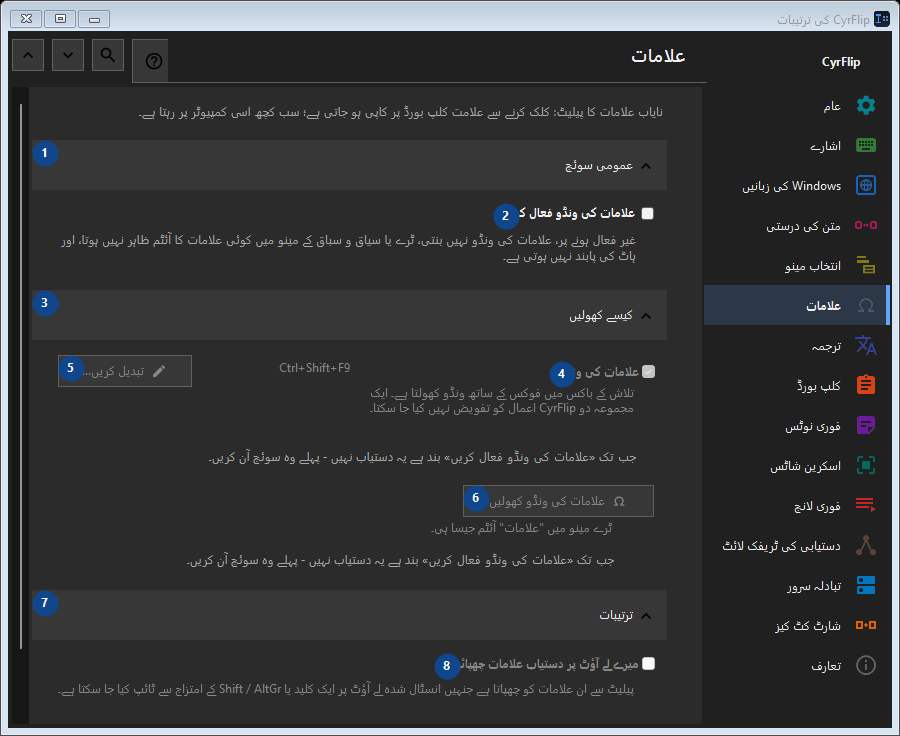Viewport: 900px width, 736px height.
Task: Click the gear icon for عام settings
Action: 866,106
